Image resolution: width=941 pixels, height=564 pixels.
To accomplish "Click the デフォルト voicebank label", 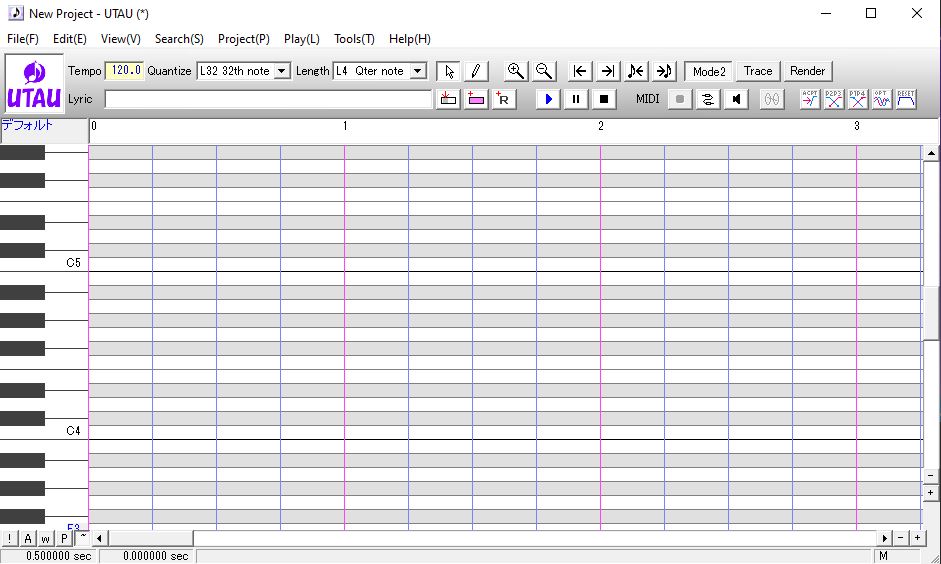I will [27, 125].
